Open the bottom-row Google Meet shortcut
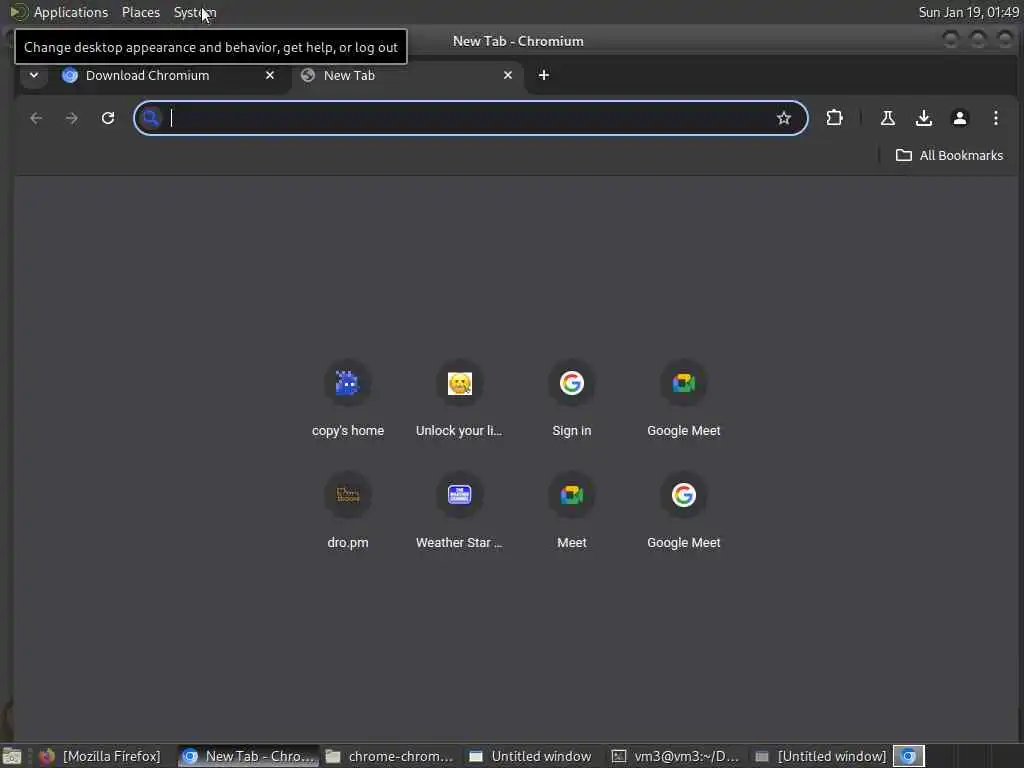 (684, 511)
